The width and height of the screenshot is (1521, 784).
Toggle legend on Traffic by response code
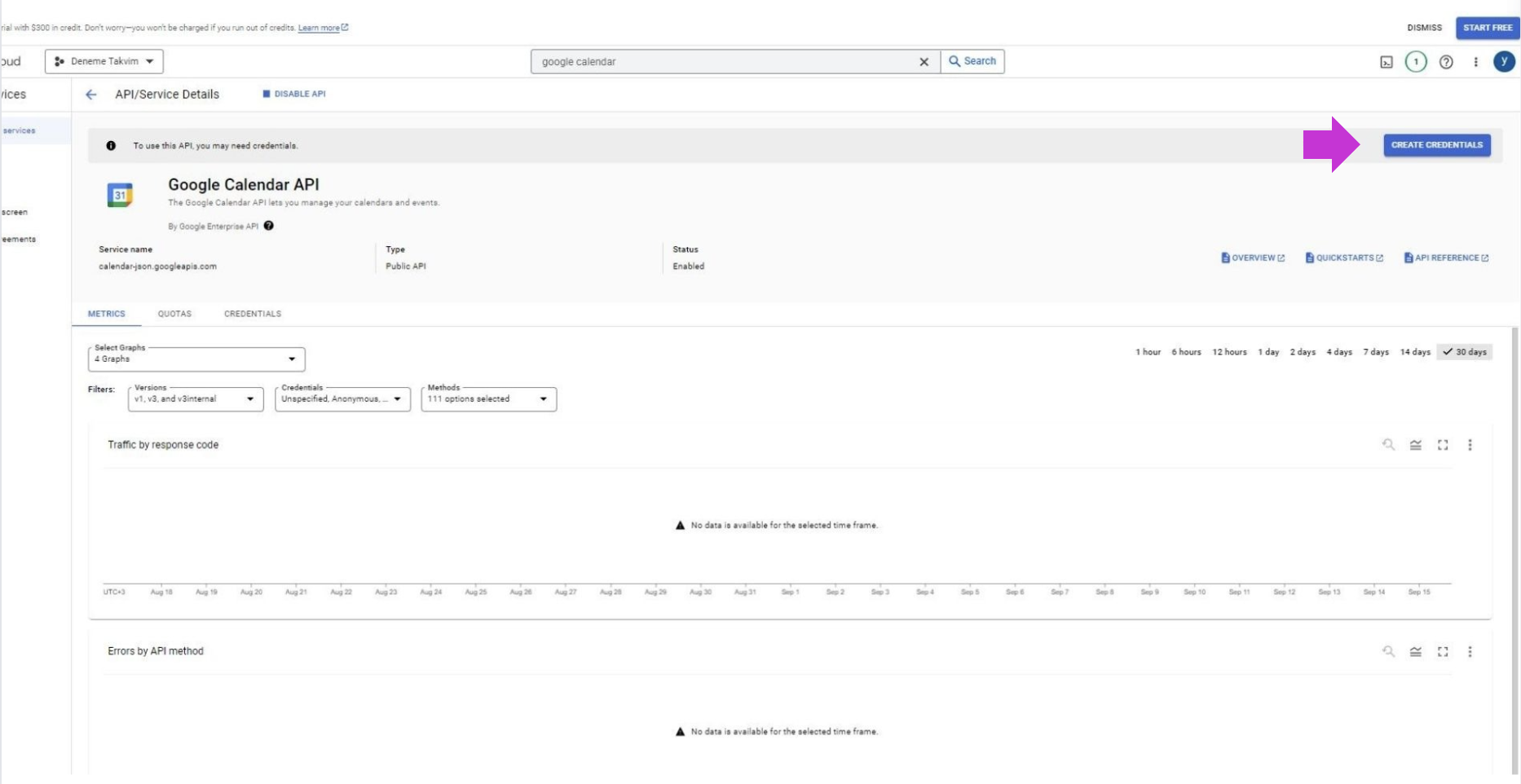(1416, 445)
